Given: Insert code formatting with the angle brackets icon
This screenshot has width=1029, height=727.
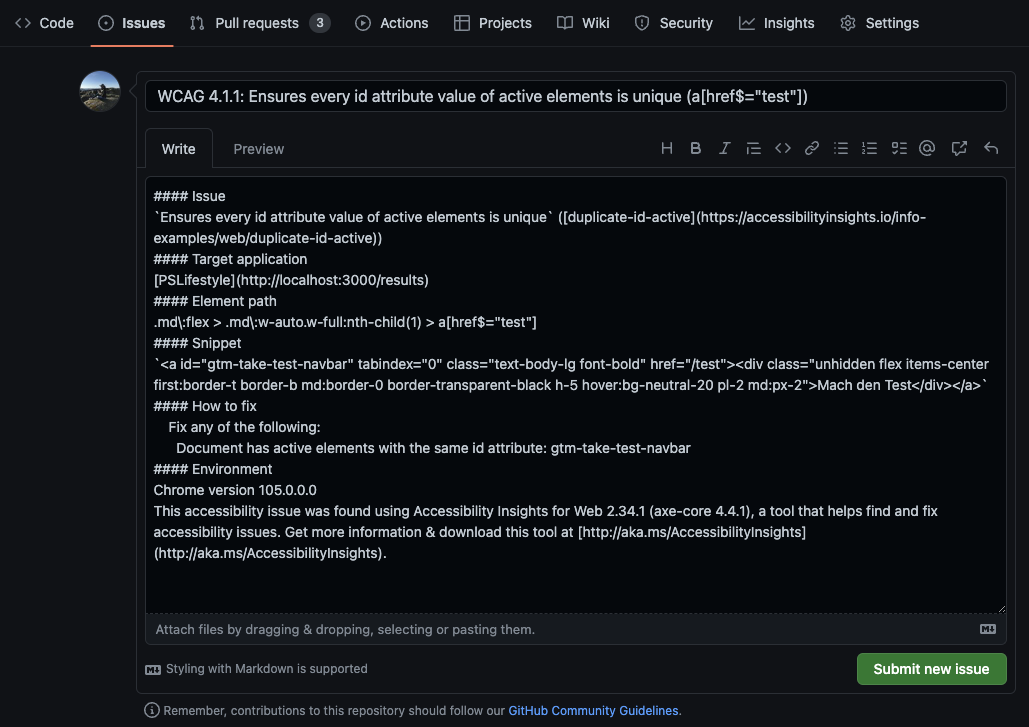Looking at the screenshot, I should point(782,148).
